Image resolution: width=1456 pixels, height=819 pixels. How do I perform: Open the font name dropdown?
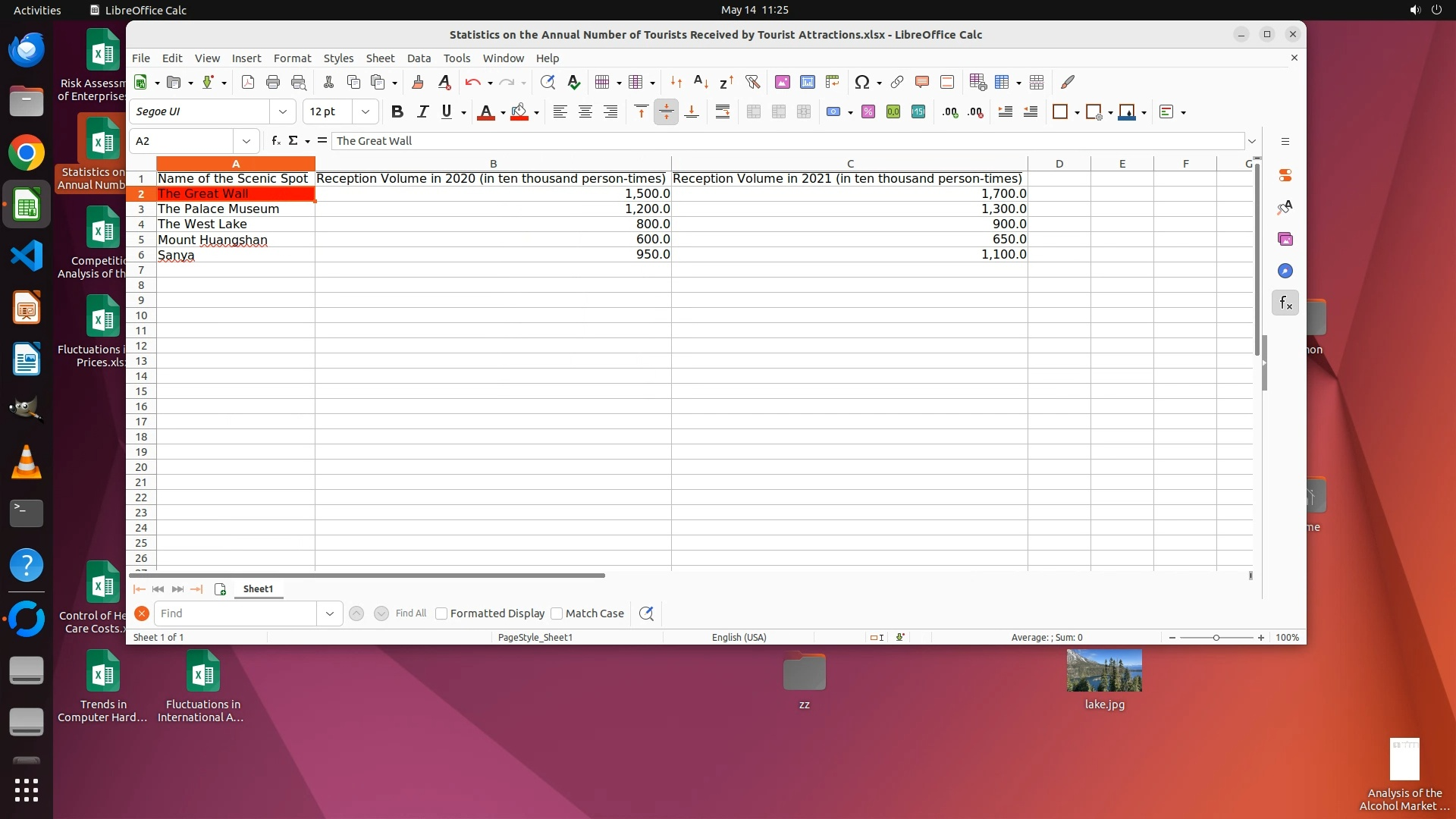(x=283, y=112)
